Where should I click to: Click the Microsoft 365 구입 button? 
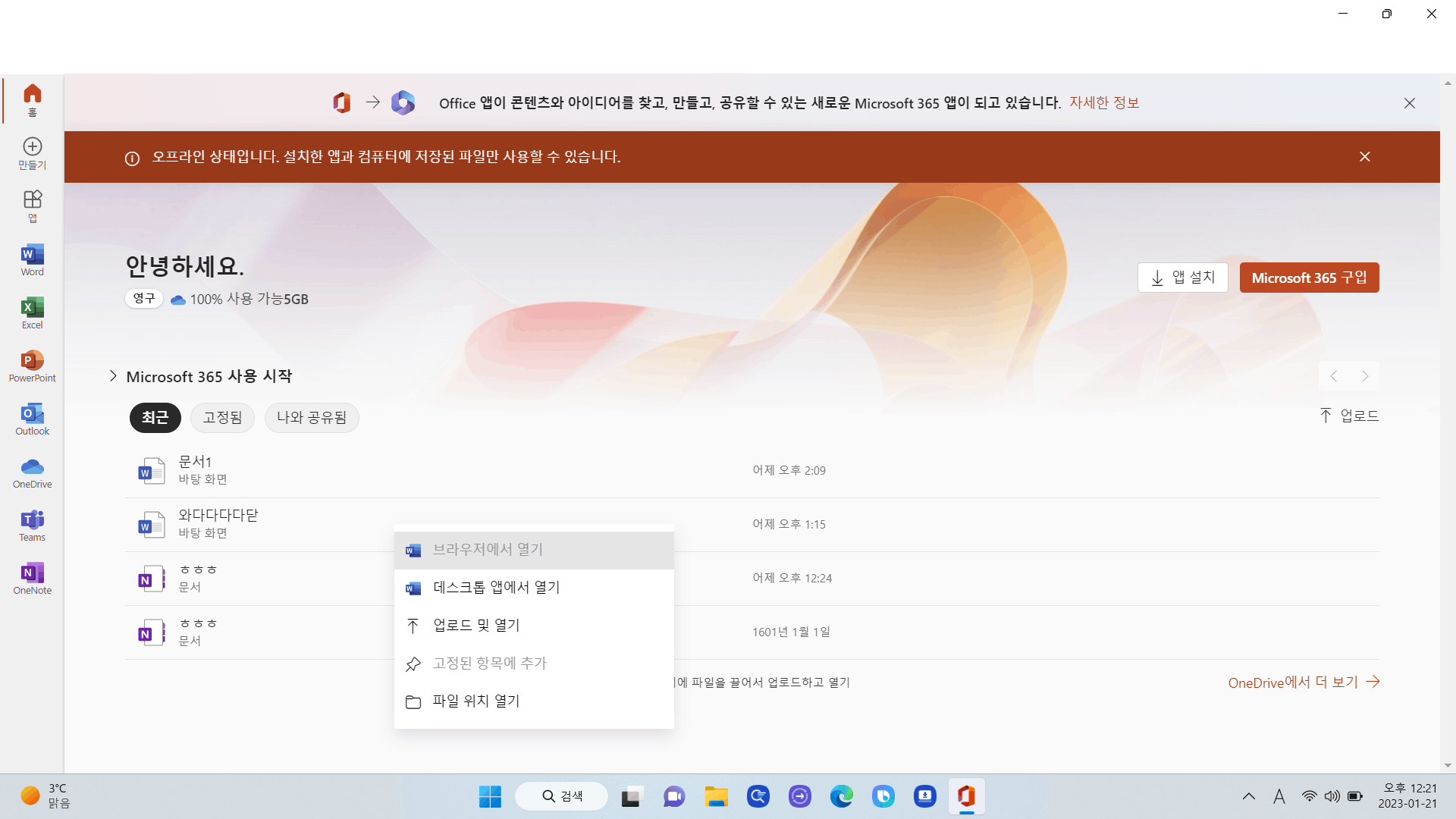(x=1309, y=278)
